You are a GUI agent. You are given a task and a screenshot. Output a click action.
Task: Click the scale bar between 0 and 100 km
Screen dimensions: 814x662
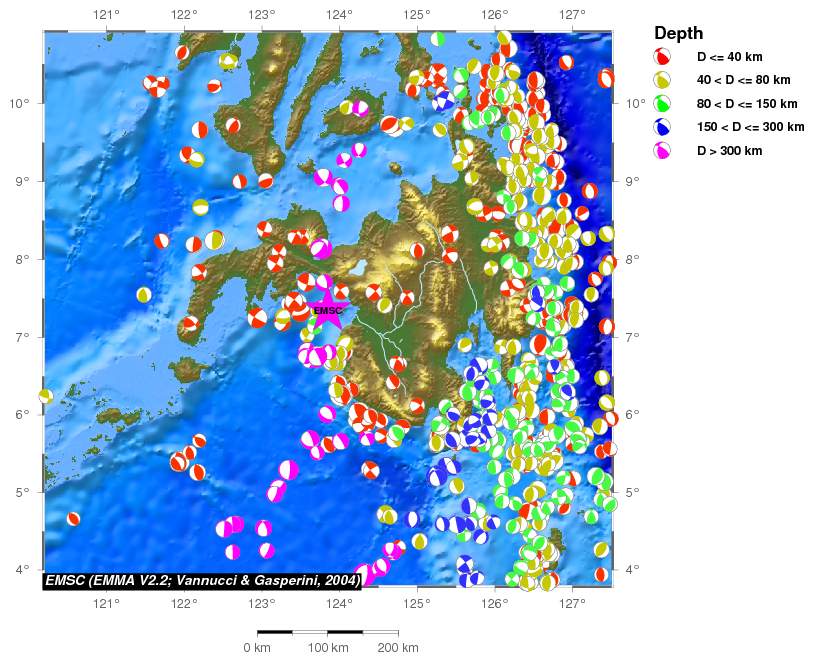click(x=292, y=632)
